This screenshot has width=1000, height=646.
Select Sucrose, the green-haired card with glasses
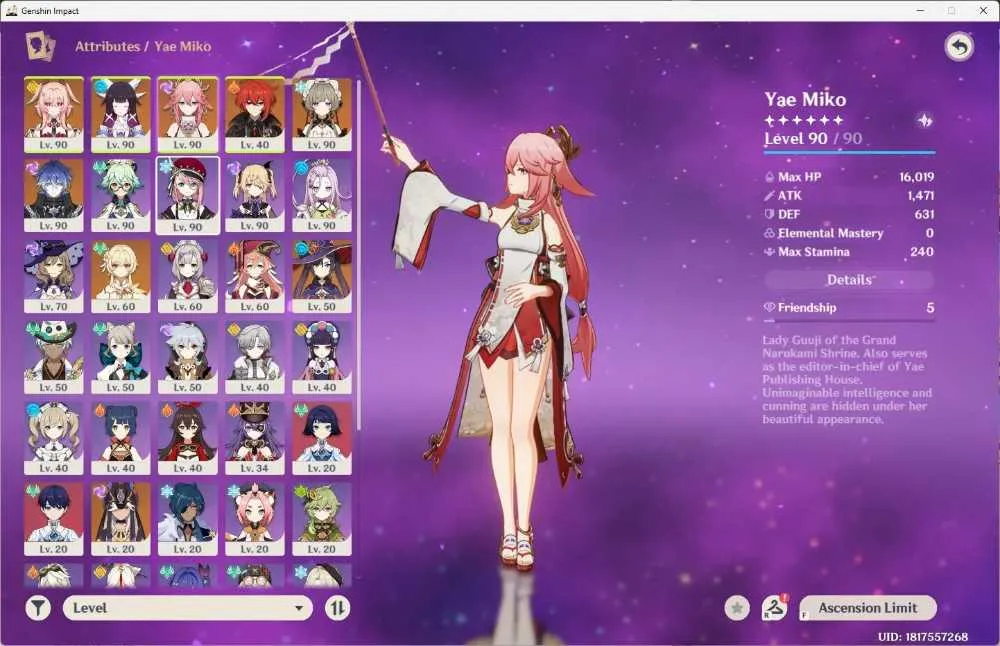(x=121, y=195)
